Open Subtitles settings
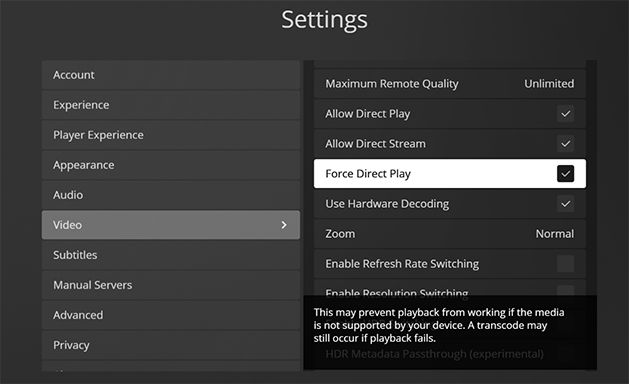The height and width of the screenshot is (384, 629). (170, 255)
